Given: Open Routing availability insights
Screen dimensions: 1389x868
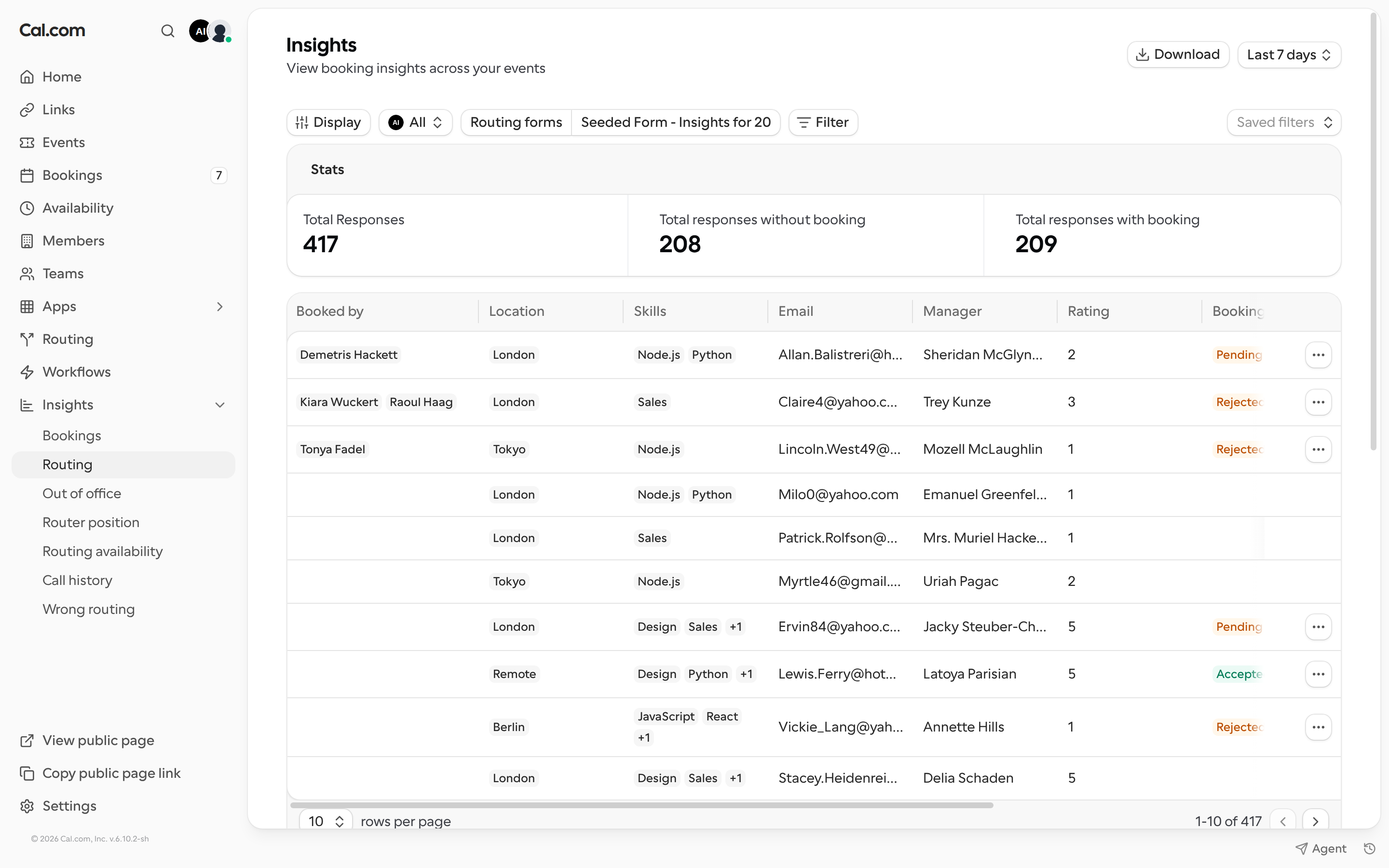Looking at the screenshot, I should point(123,551).
